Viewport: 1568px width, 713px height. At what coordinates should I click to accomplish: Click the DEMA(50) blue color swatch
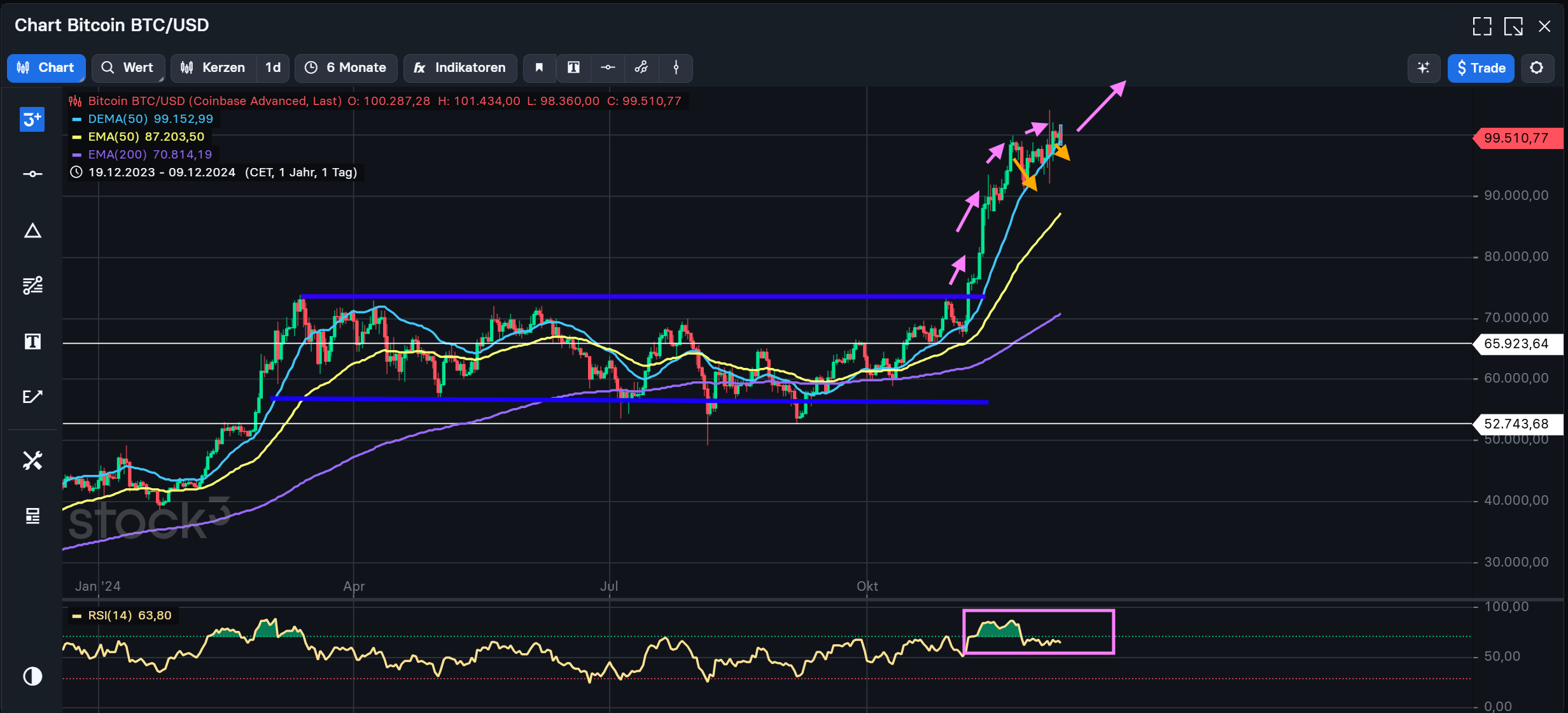(x=77, y=119)
